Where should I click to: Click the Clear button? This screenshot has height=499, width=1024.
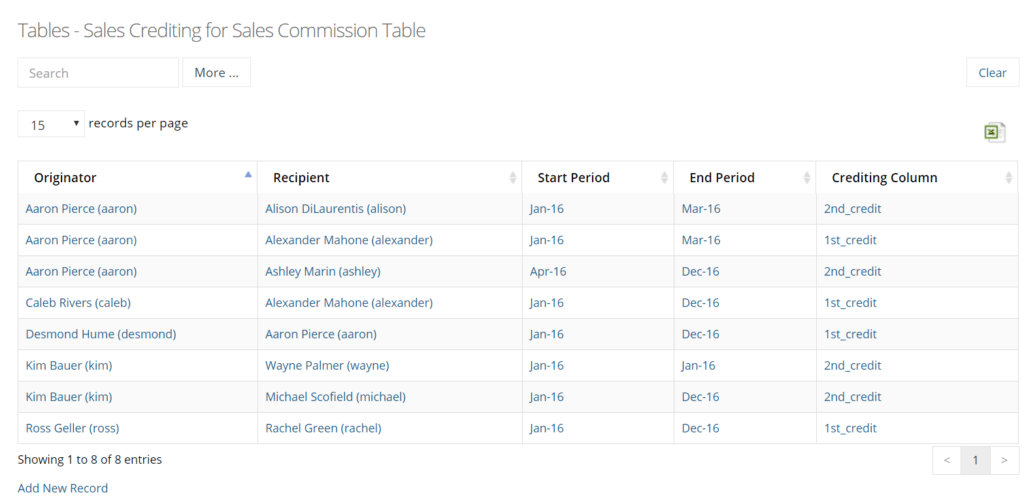(992, 72)
